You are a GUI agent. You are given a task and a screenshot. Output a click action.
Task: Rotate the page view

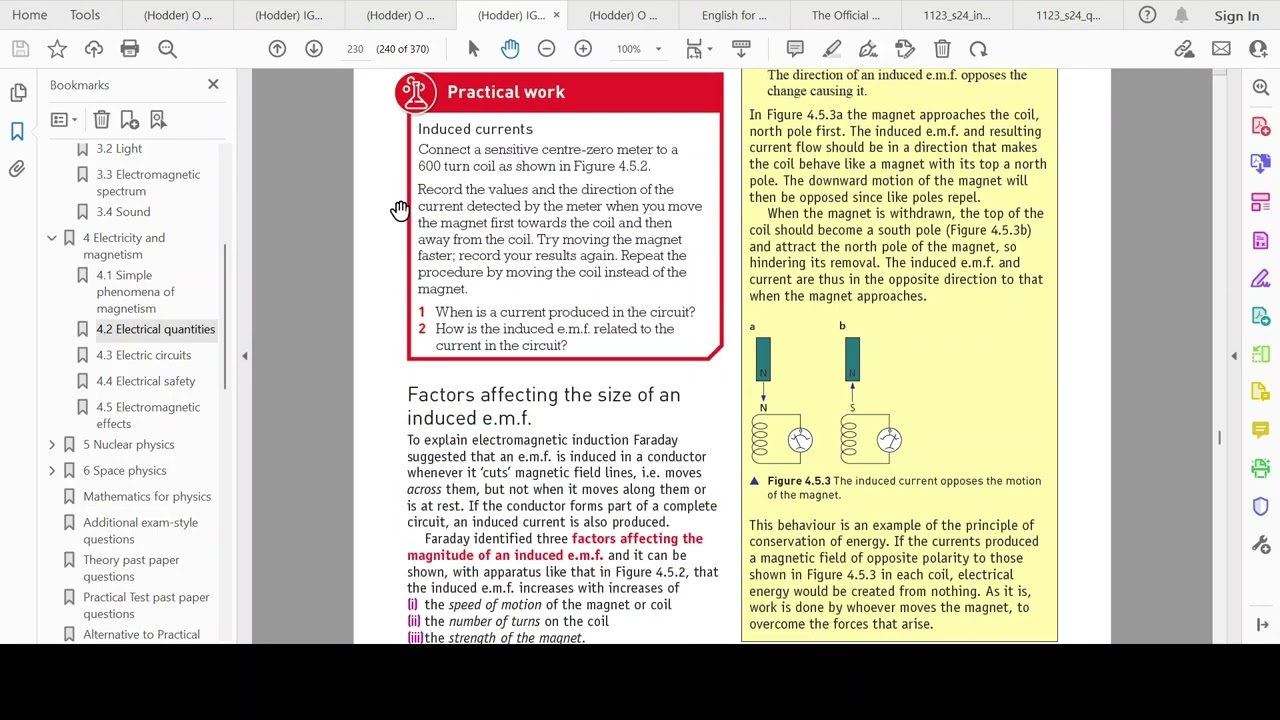978,49
